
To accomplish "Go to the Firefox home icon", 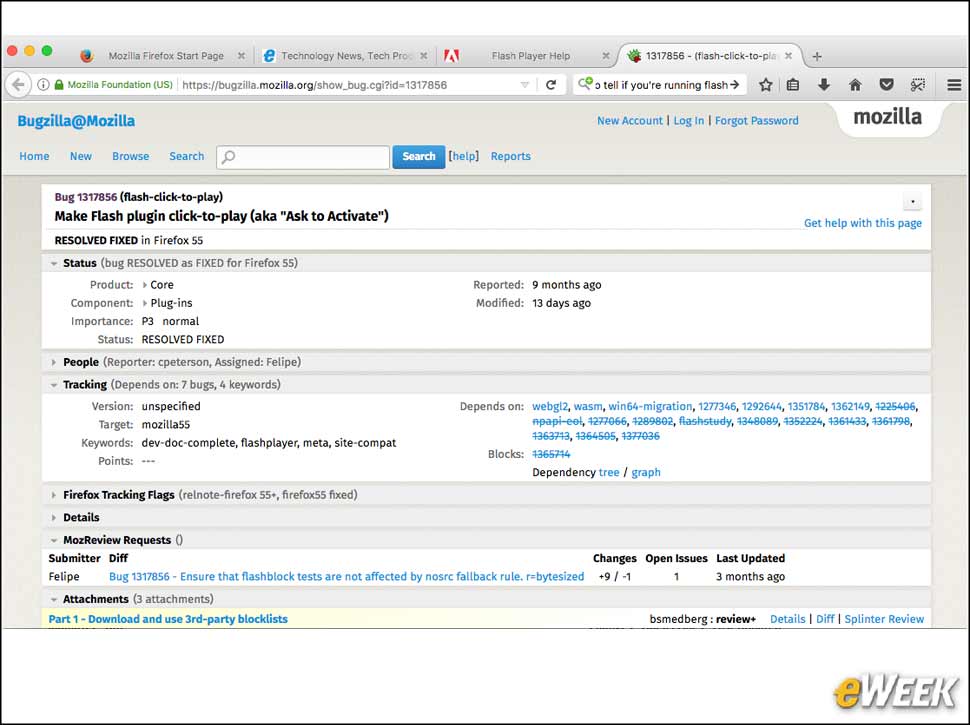I will coord(855,85).
